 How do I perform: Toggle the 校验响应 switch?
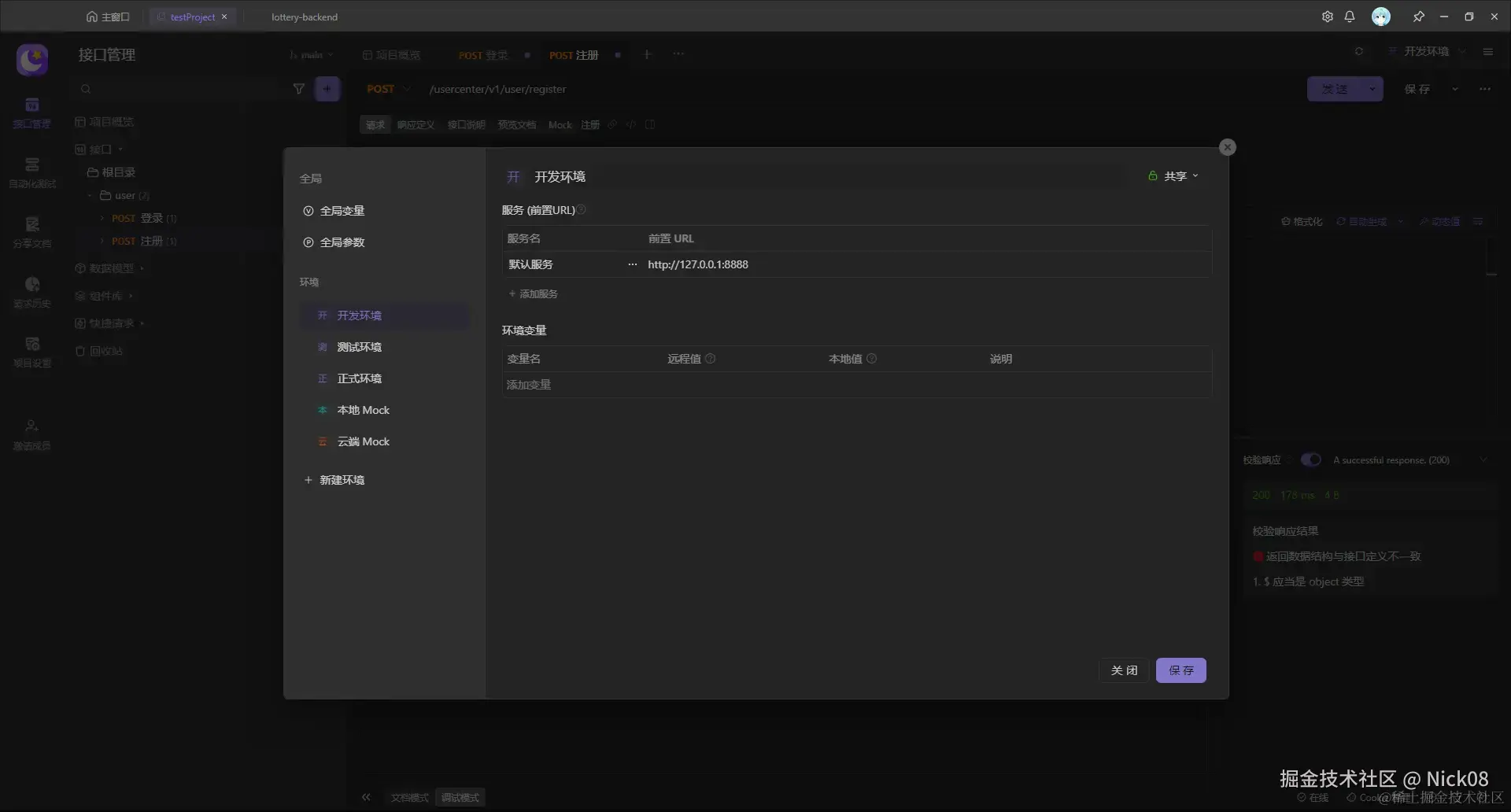coord(1310,460)
